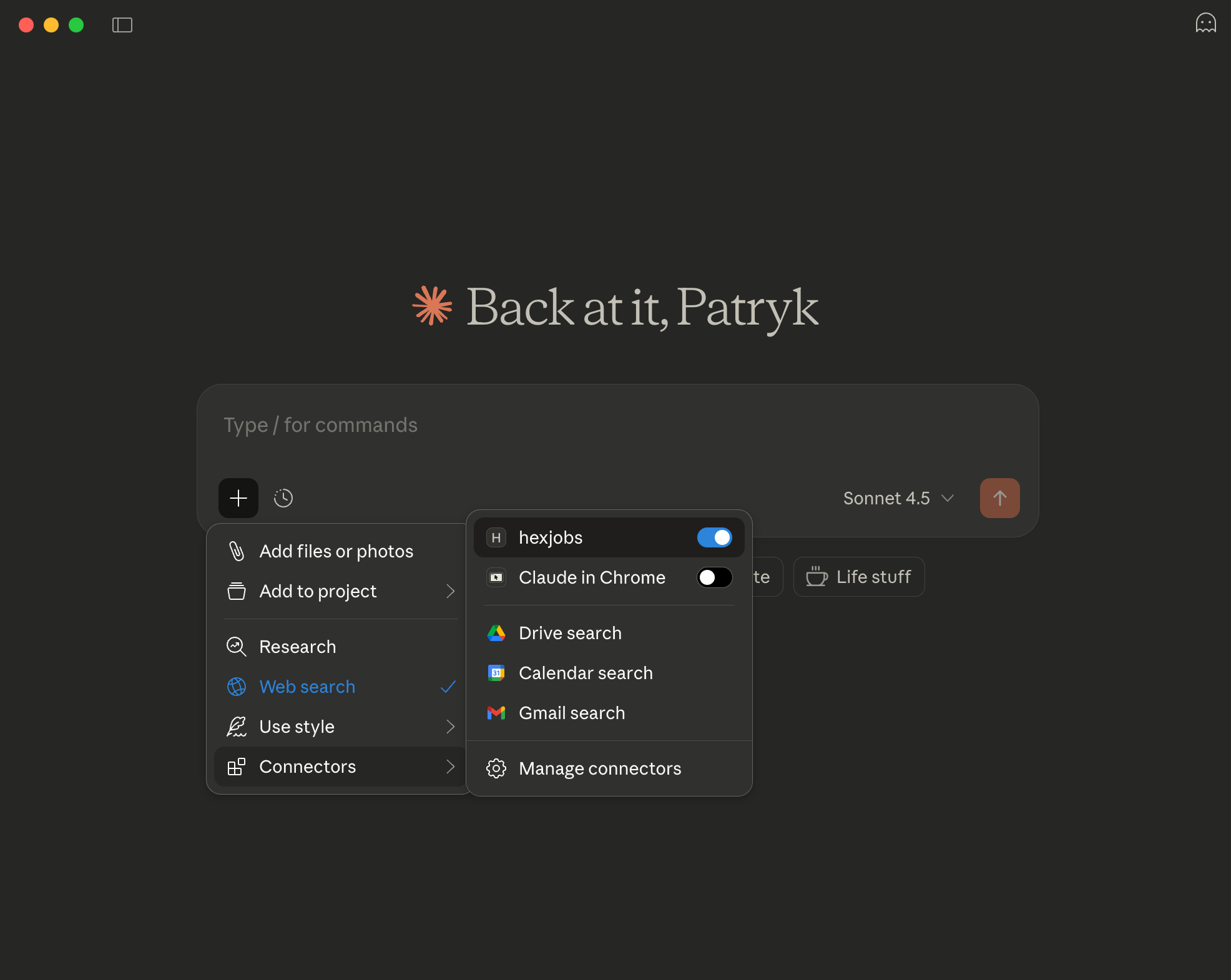Click the Google Drive icon beside Drive search

point(496,632)
